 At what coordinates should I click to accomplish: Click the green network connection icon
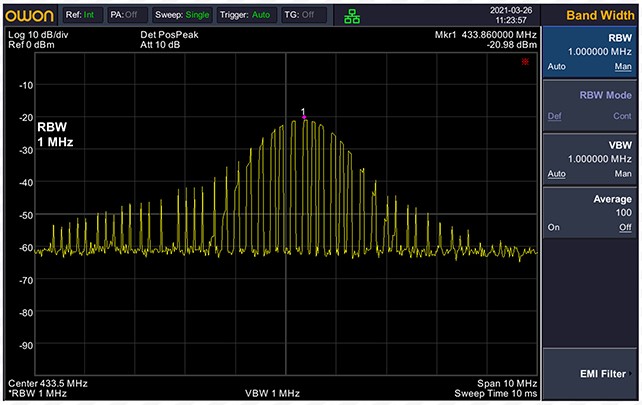point(351,15)
